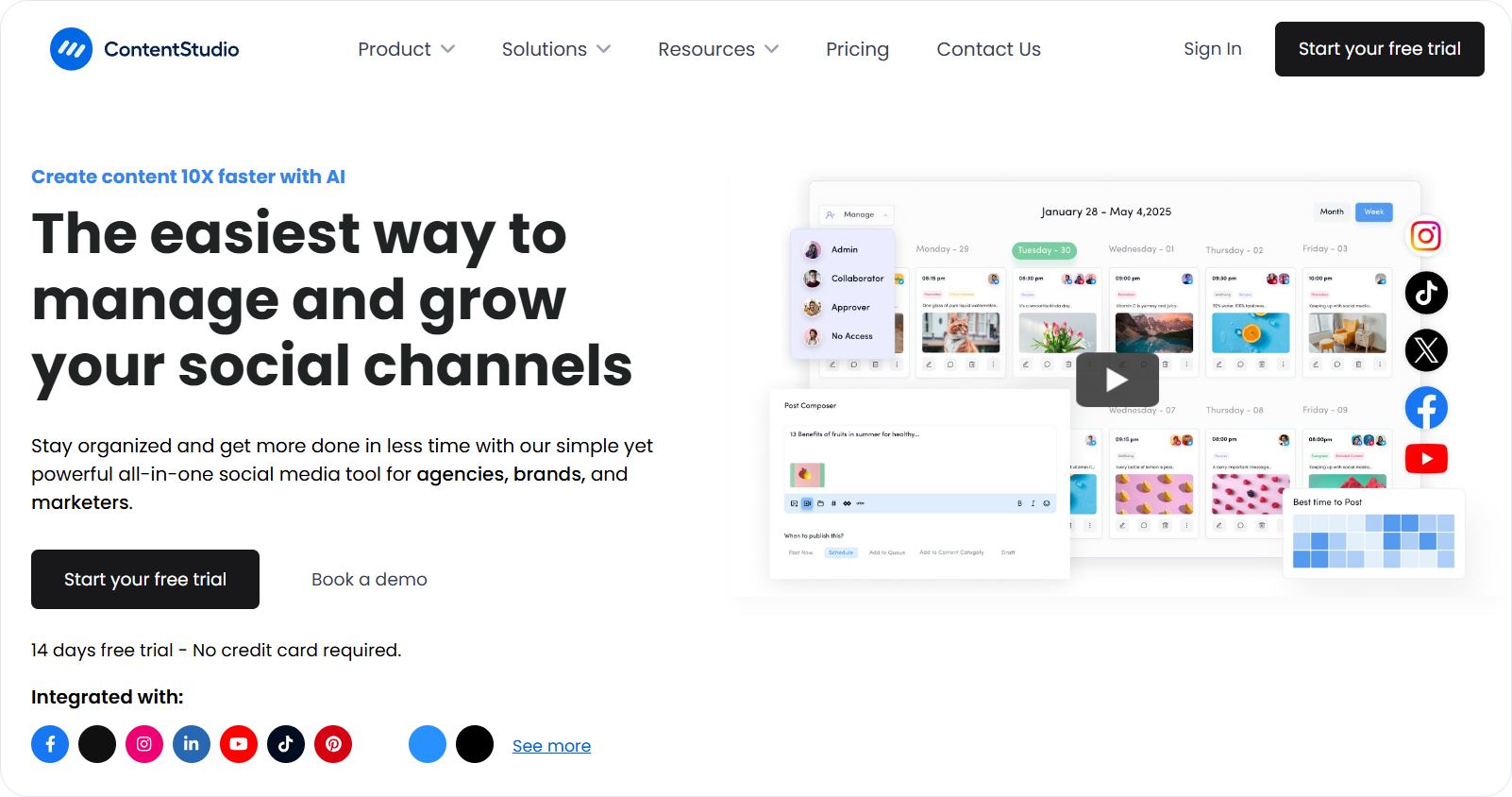This screenshot has height=797, width=1512.
Task: Go to Contact Us
Action: (x=988, y=49)
